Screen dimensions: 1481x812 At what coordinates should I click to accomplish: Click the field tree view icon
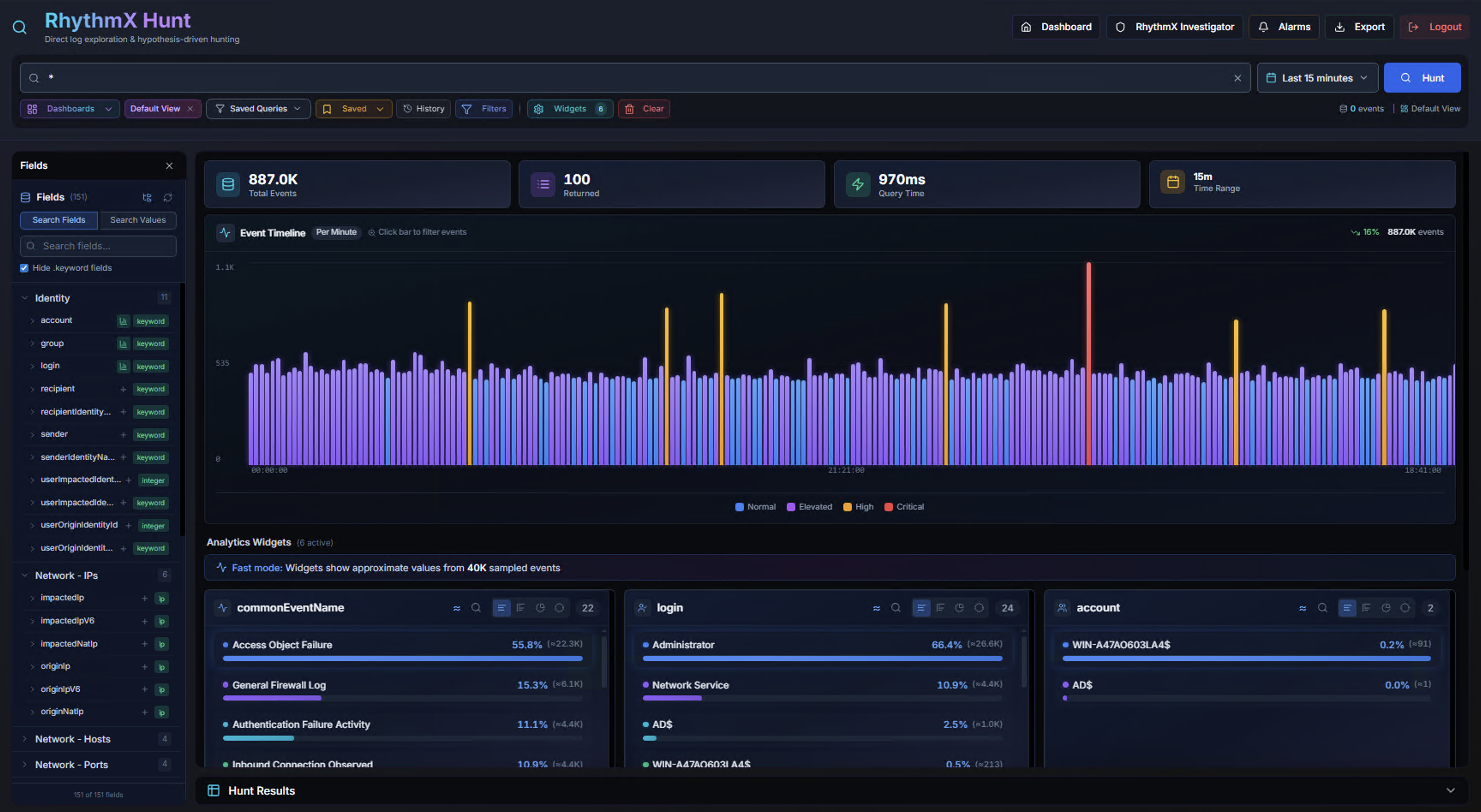click(x=147, y=197)
